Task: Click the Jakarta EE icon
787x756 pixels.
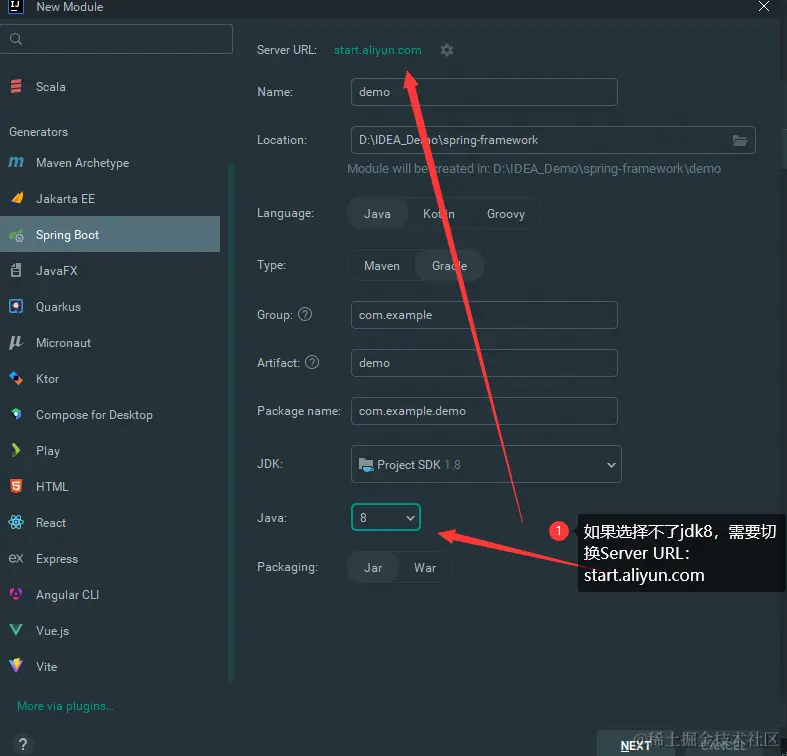Action: (x=17, y=198)
